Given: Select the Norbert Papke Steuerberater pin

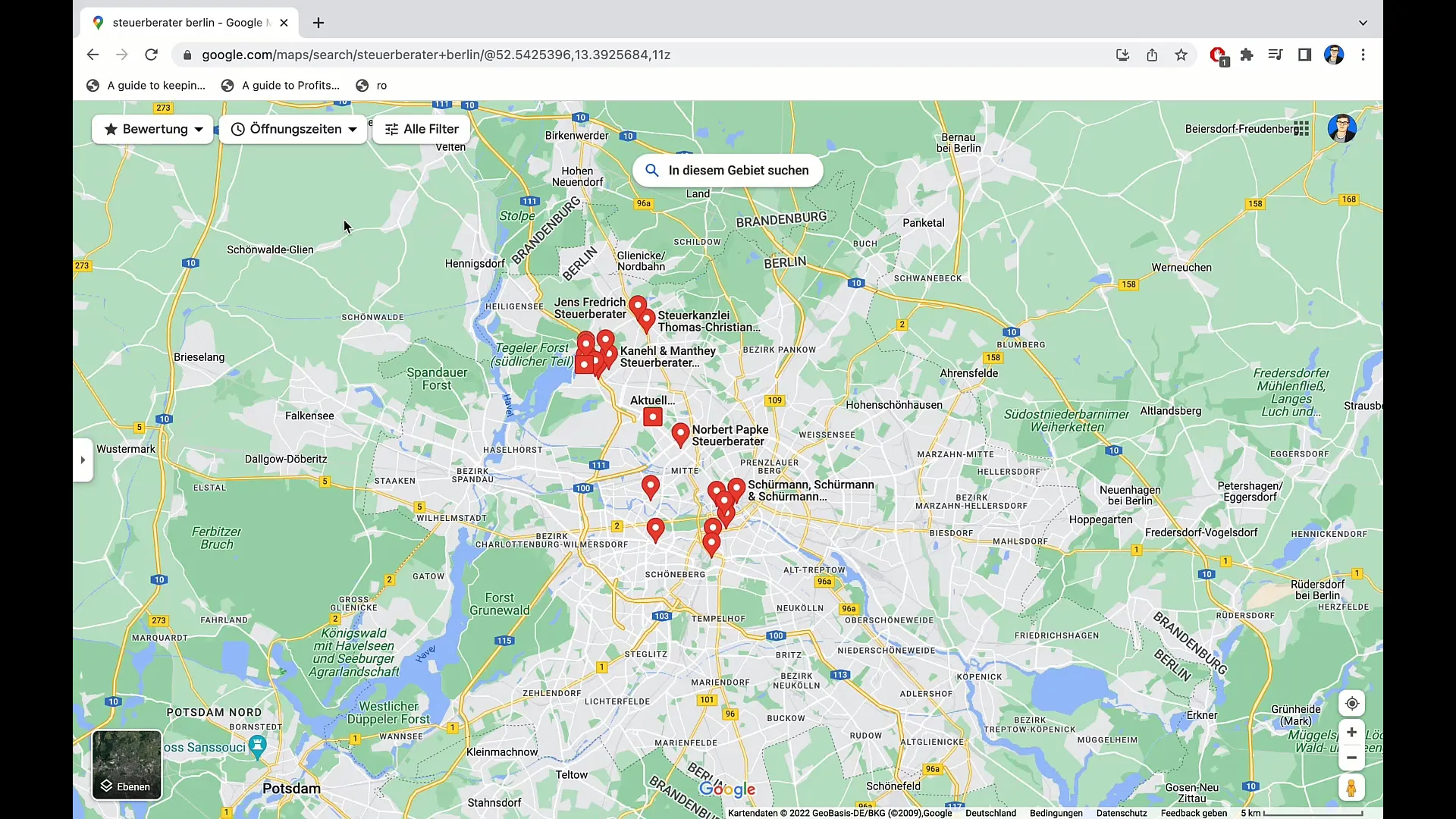Looking at the screenshot, I should point(680,434).
